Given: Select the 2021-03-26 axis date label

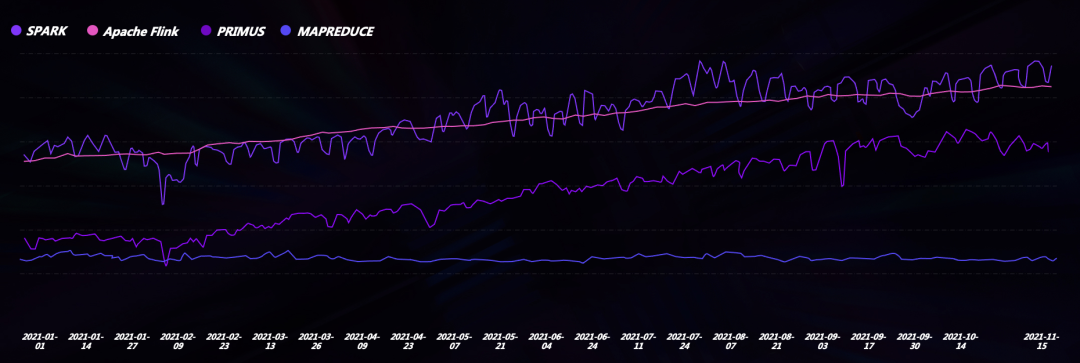Looking at the screenshot, I should (x=316, y=342).
